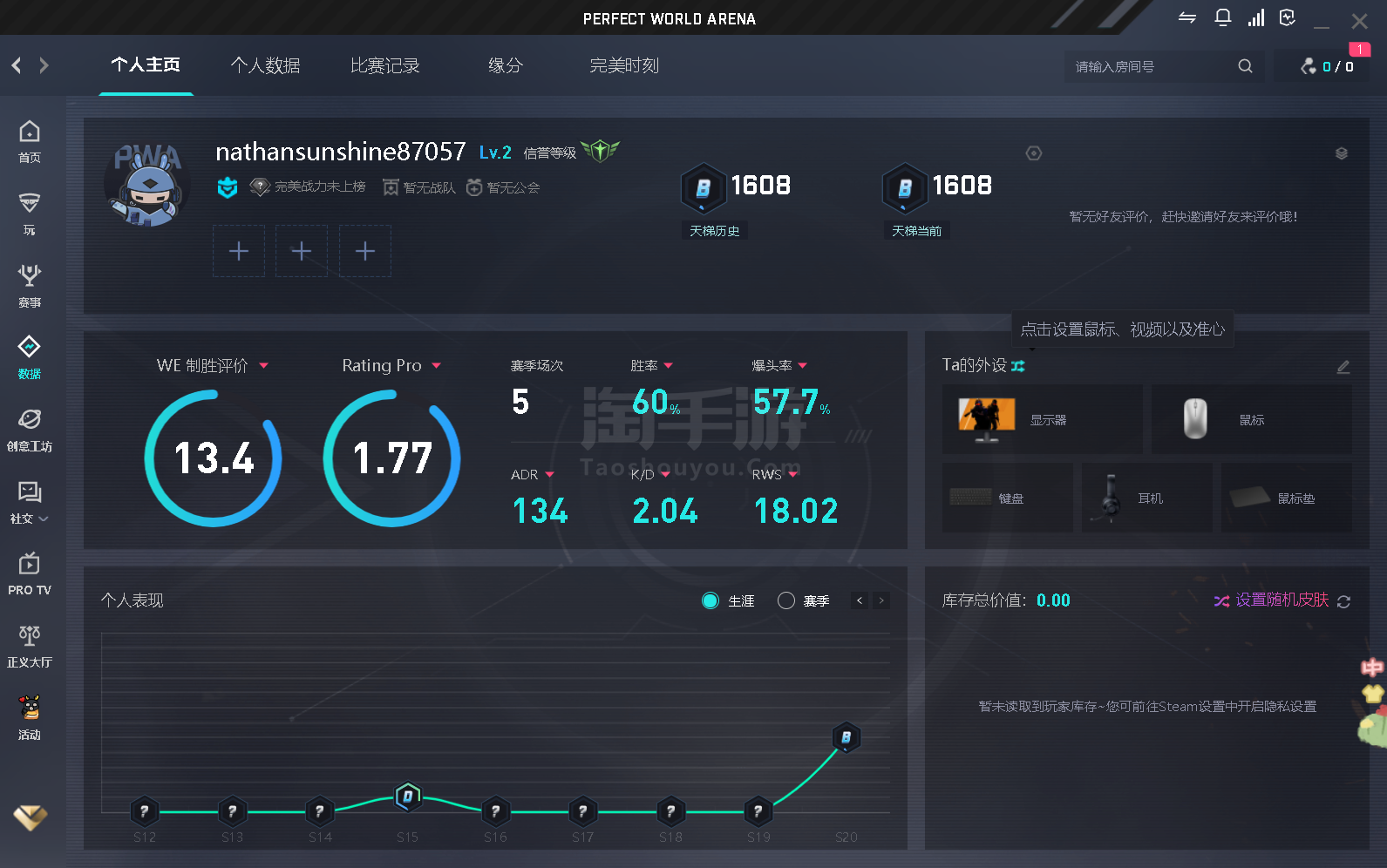
Task: Click the S15 rank D chart marker
Action: pos(408,796)
